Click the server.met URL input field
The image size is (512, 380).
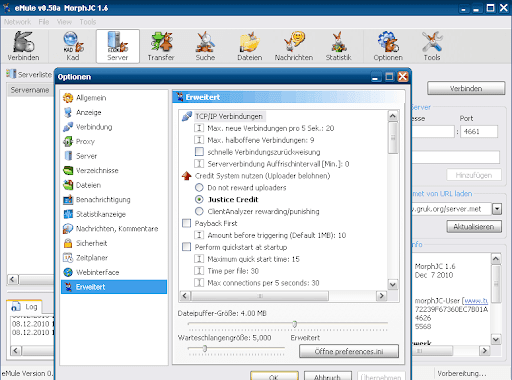point(452,209)
